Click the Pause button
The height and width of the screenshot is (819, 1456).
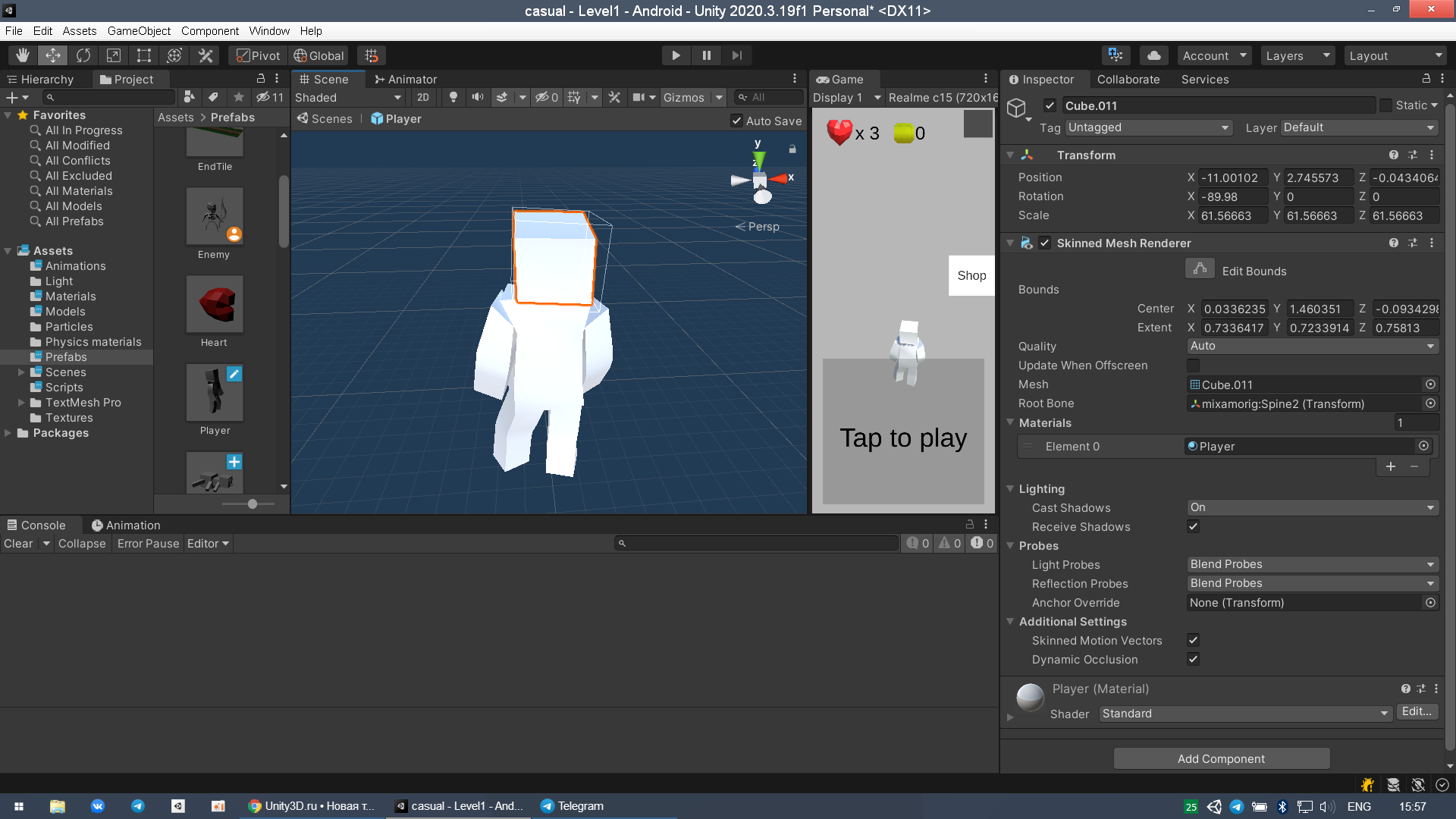pos(706,55)
